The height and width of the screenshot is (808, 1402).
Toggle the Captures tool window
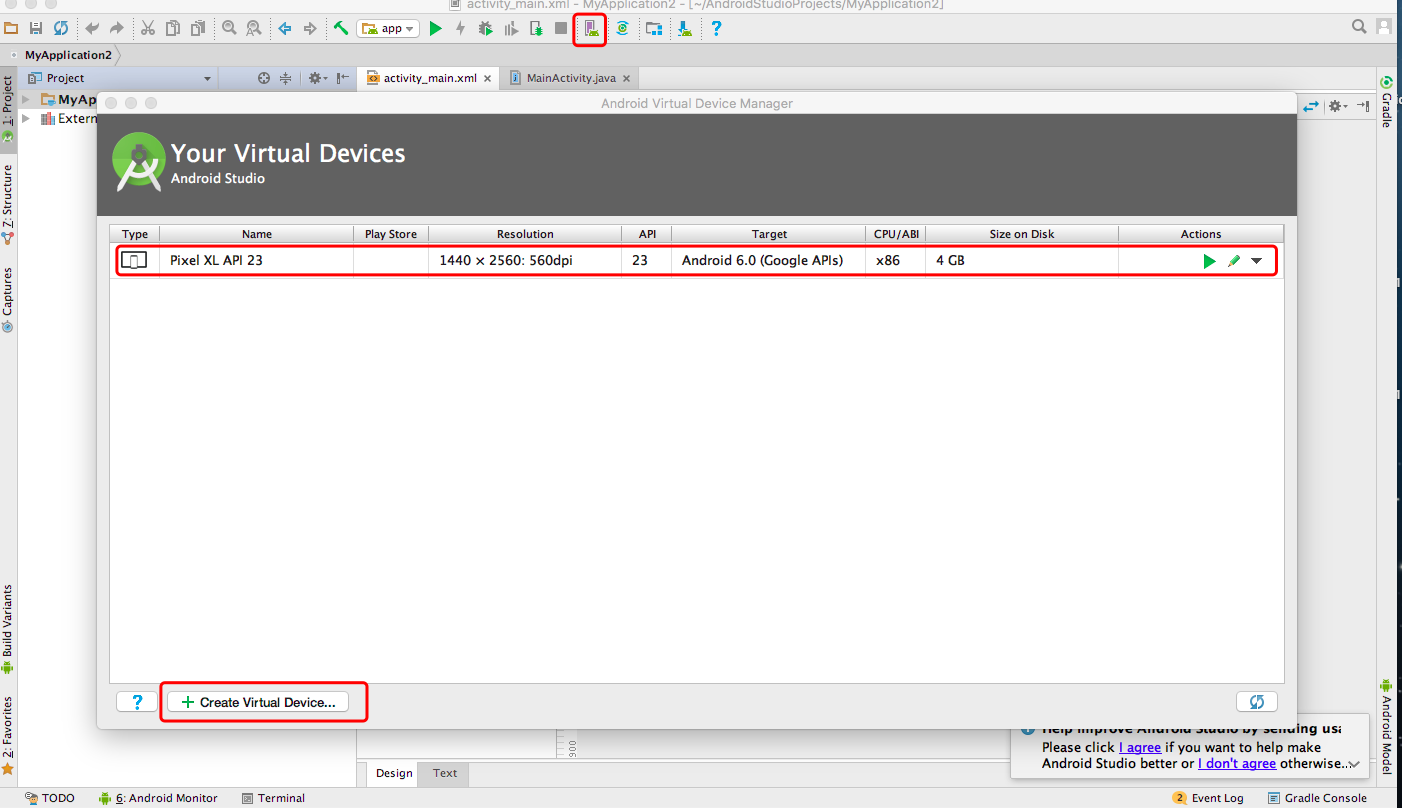(8, 298)
